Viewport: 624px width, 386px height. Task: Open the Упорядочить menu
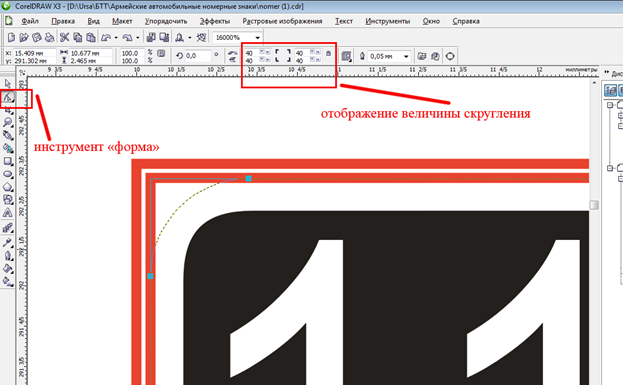pos(166,21)
